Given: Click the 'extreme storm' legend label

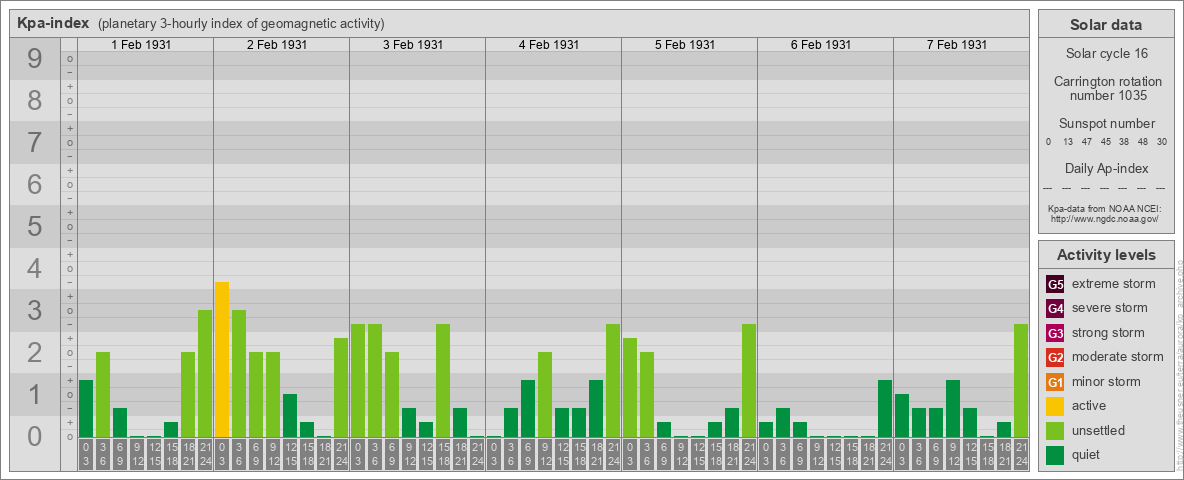Looking at the screenshot, I should pyautogui.click(x=1114, y=284).
